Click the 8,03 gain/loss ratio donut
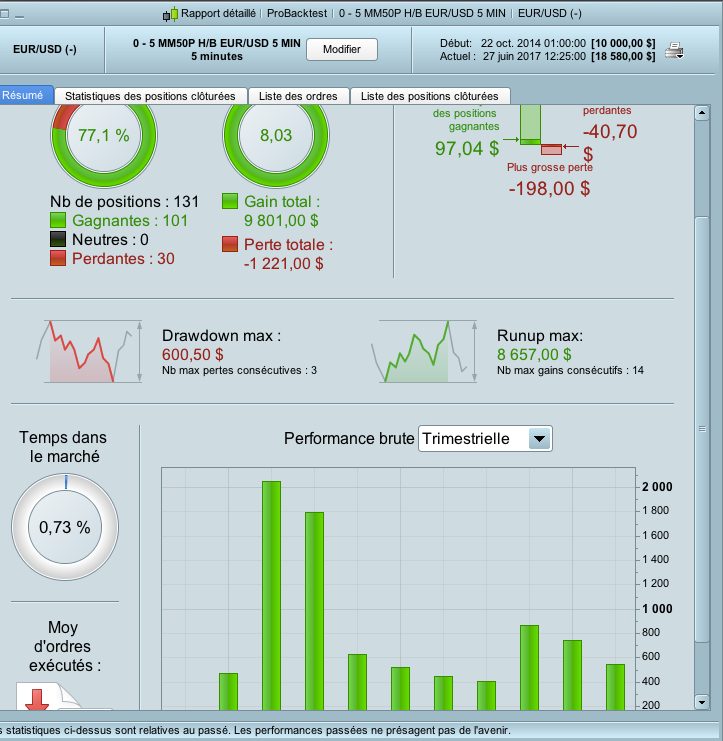This screenshot has height=741, width=723. click(276, 135)
